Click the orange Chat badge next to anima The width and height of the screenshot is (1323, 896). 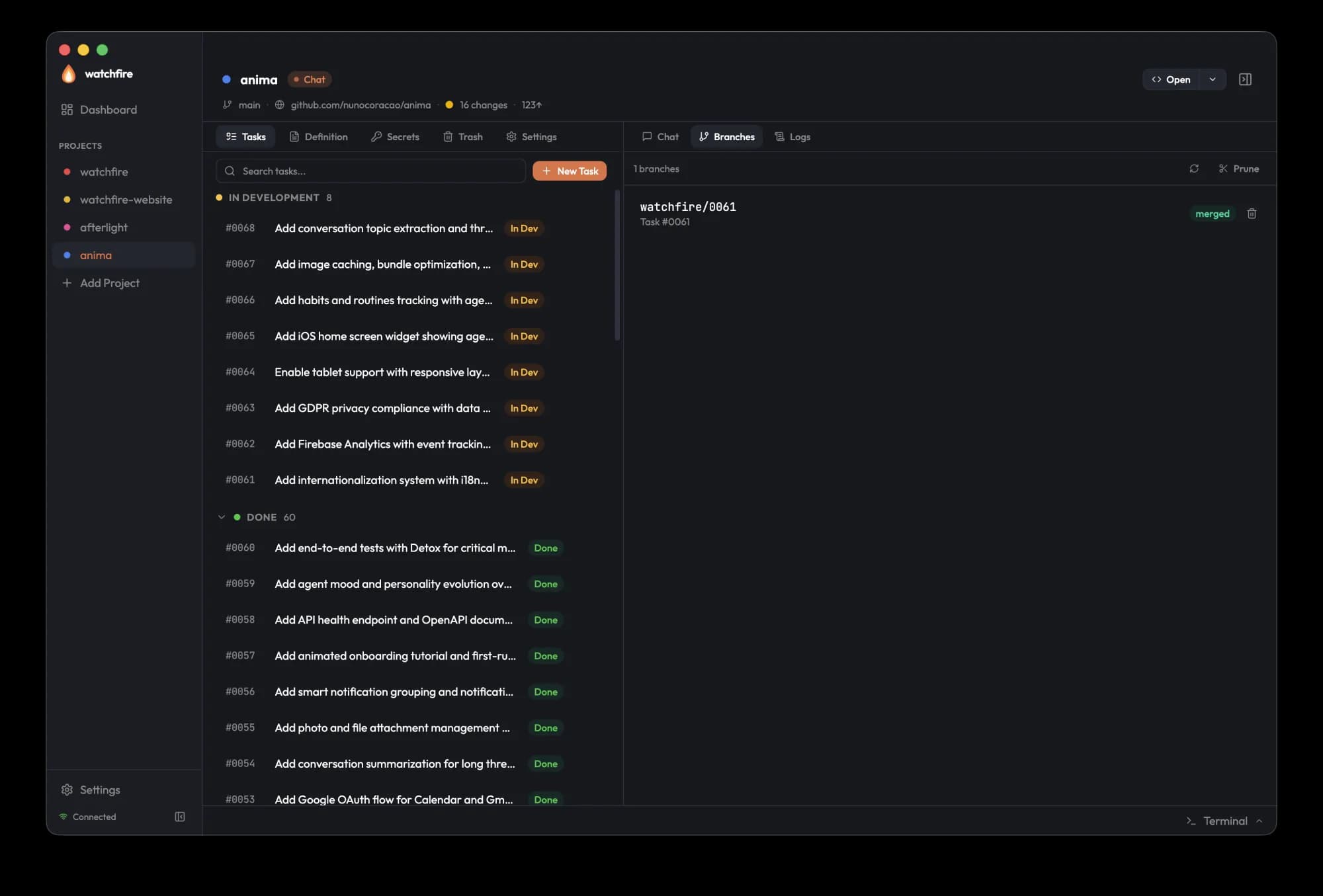pyautogui.click(x=310, y=79)
